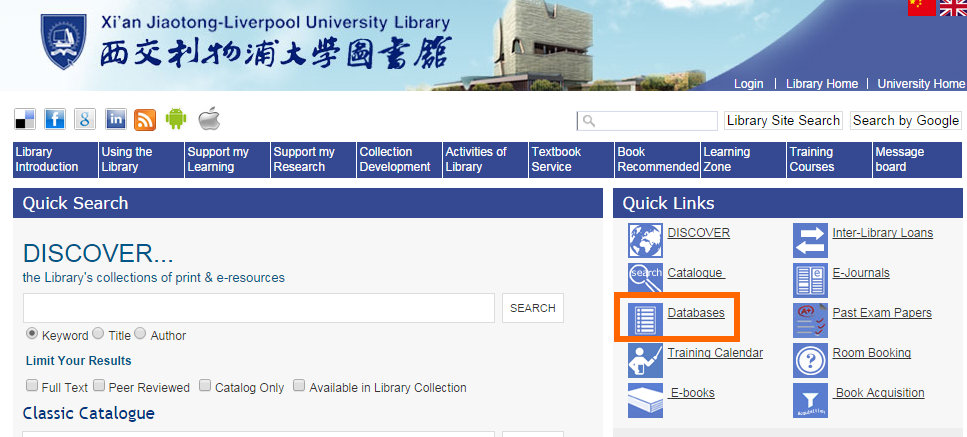Click the Training Calendar presenter icon

pos(645,361)
